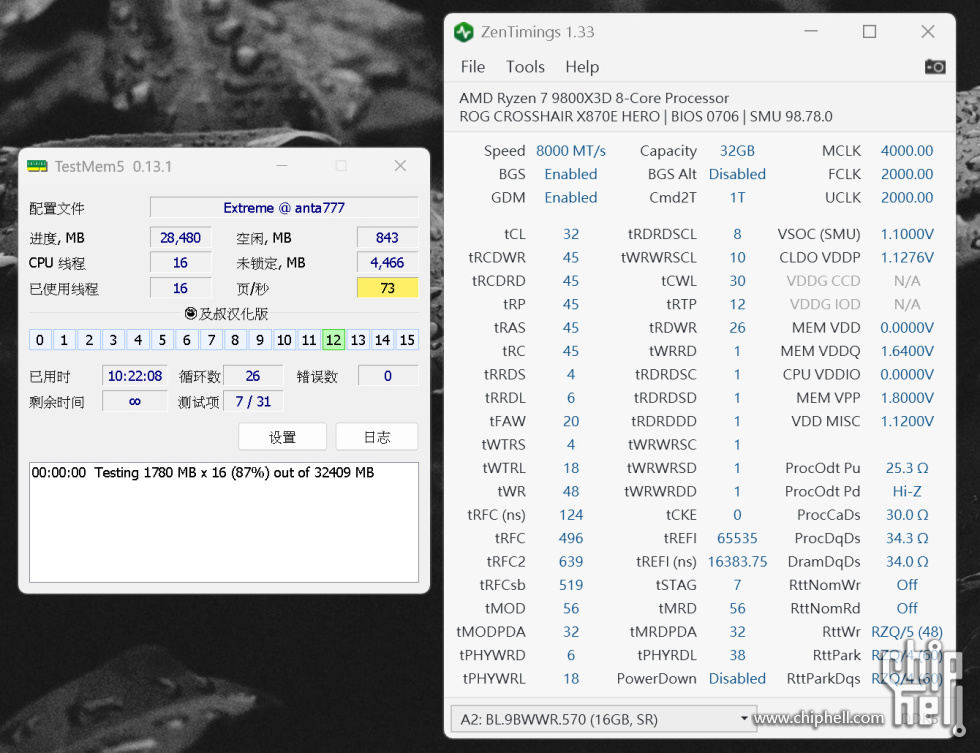Click the free memory value 843
The image size is (980, 753).
388,238
